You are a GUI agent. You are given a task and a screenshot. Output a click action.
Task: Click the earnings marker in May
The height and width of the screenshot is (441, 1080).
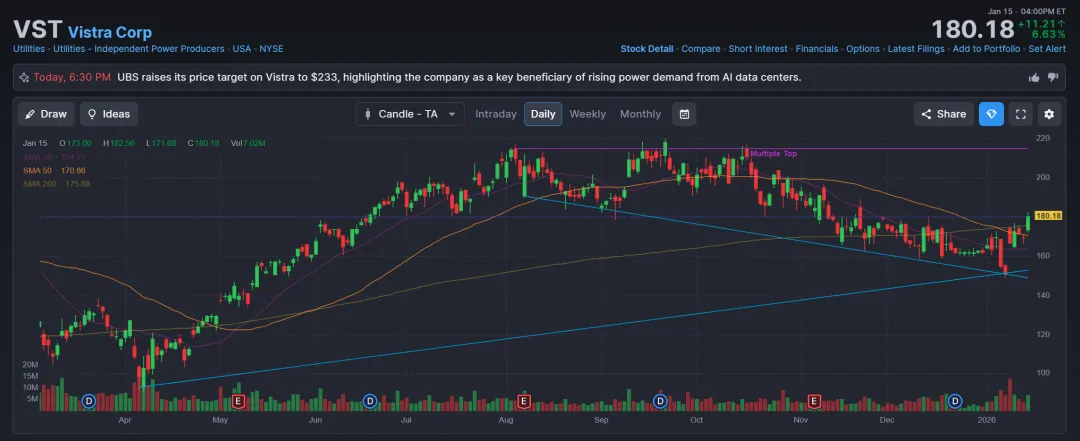(x=239, y=400)
